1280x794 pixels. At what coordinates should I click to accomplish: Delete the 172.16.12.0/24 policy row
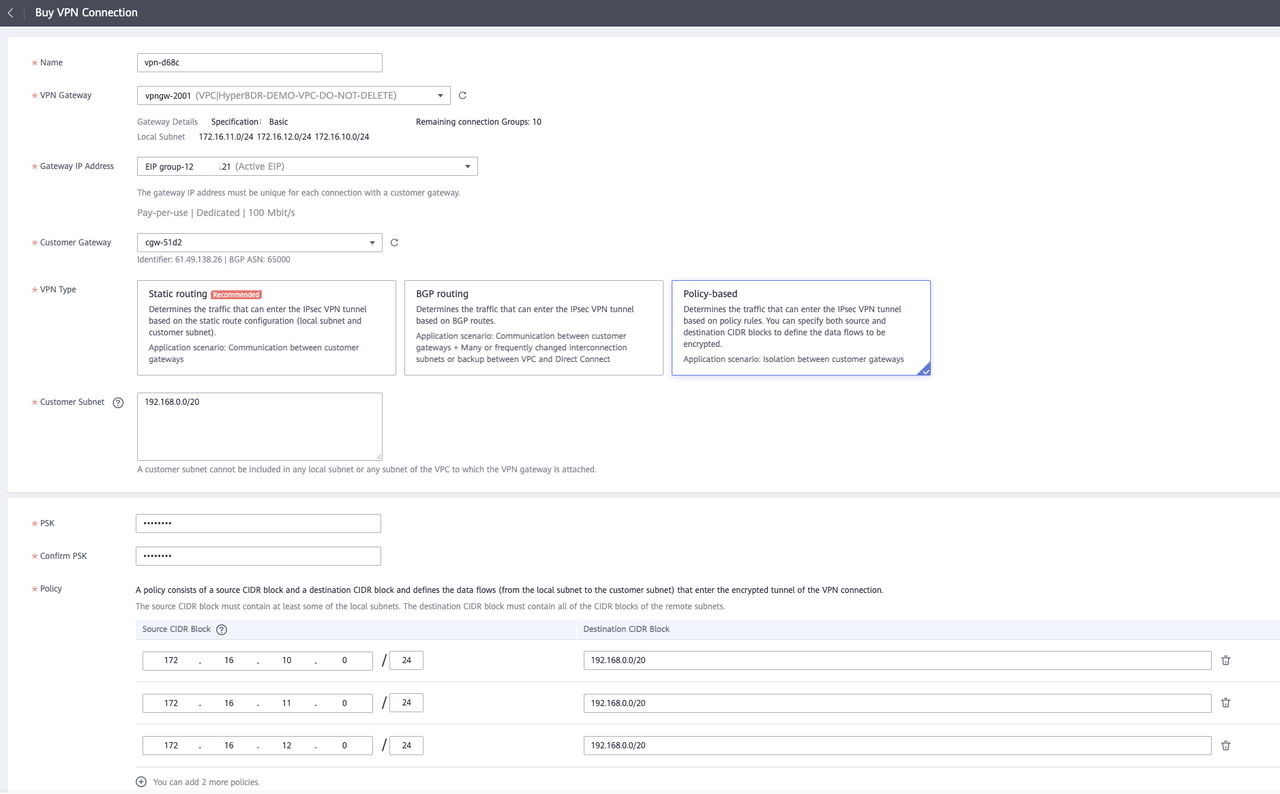pos(1226,746)
